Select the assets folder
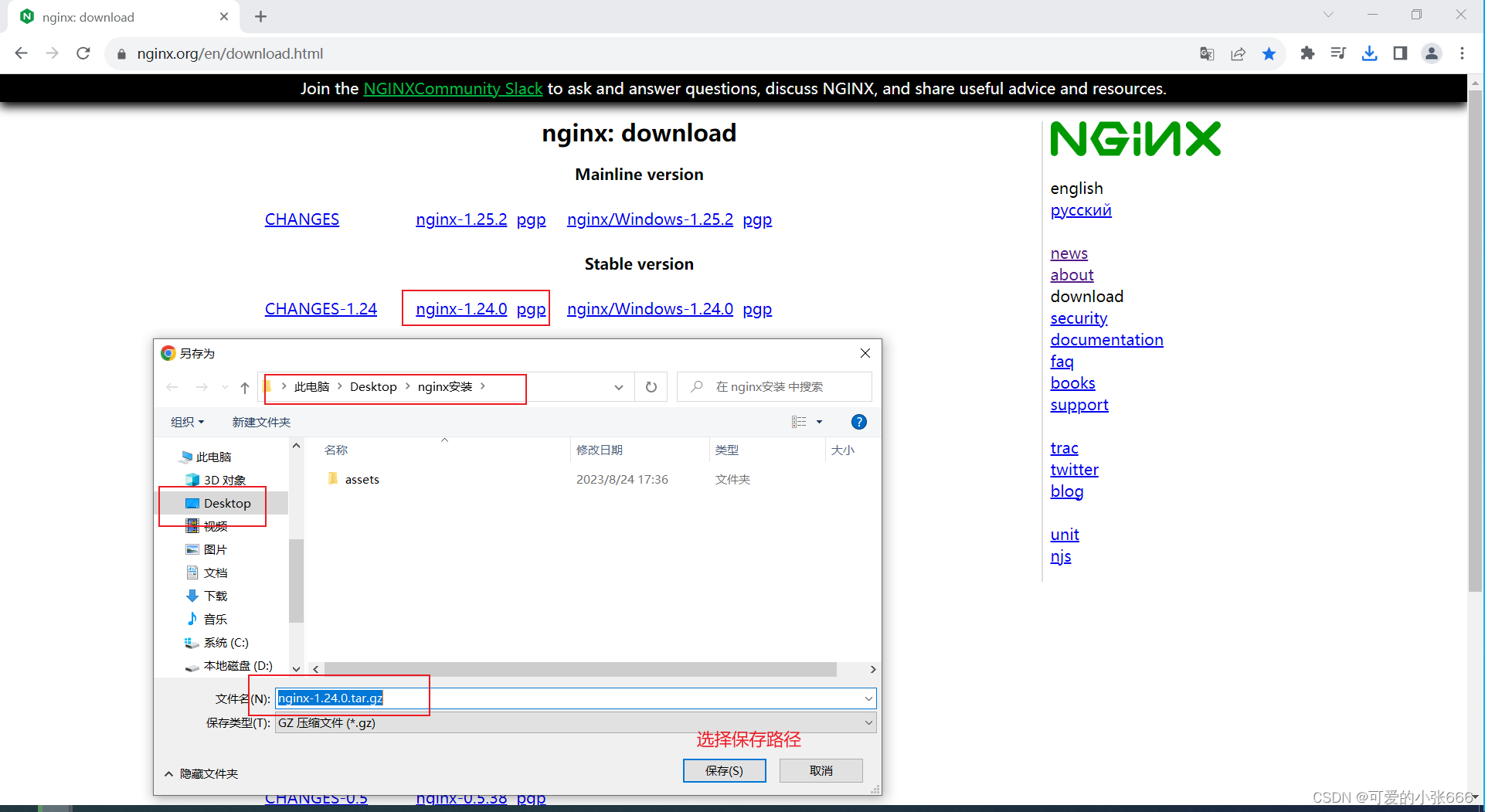This screenshot has width=1485, height=812. click(x=362, y=479)
